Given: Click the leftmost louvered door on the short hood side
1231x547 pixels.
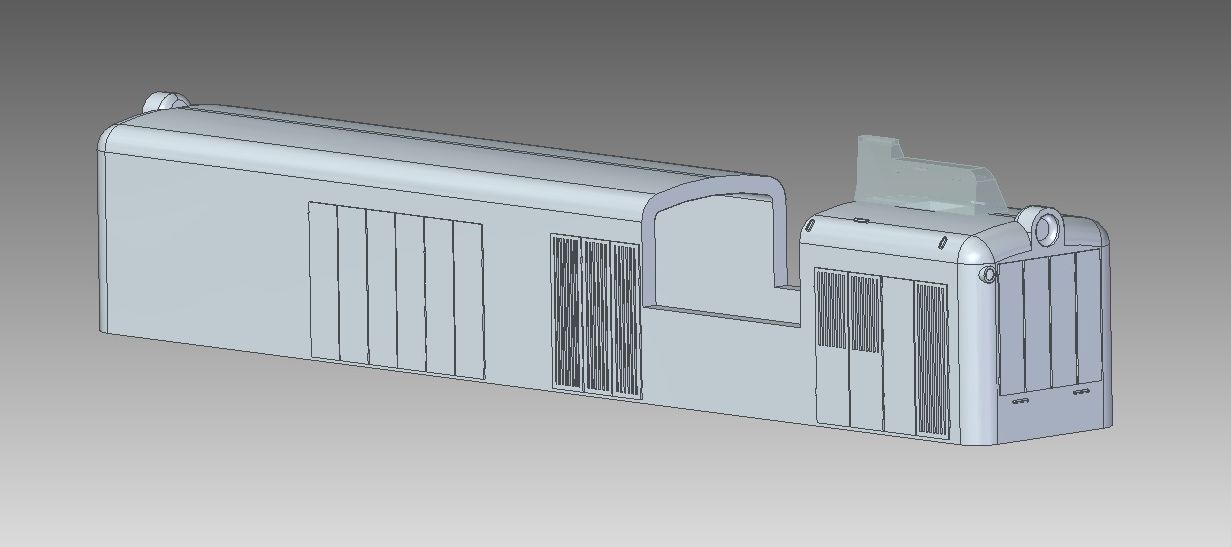Looking at the screenshot, I should [x=832, y=310].
